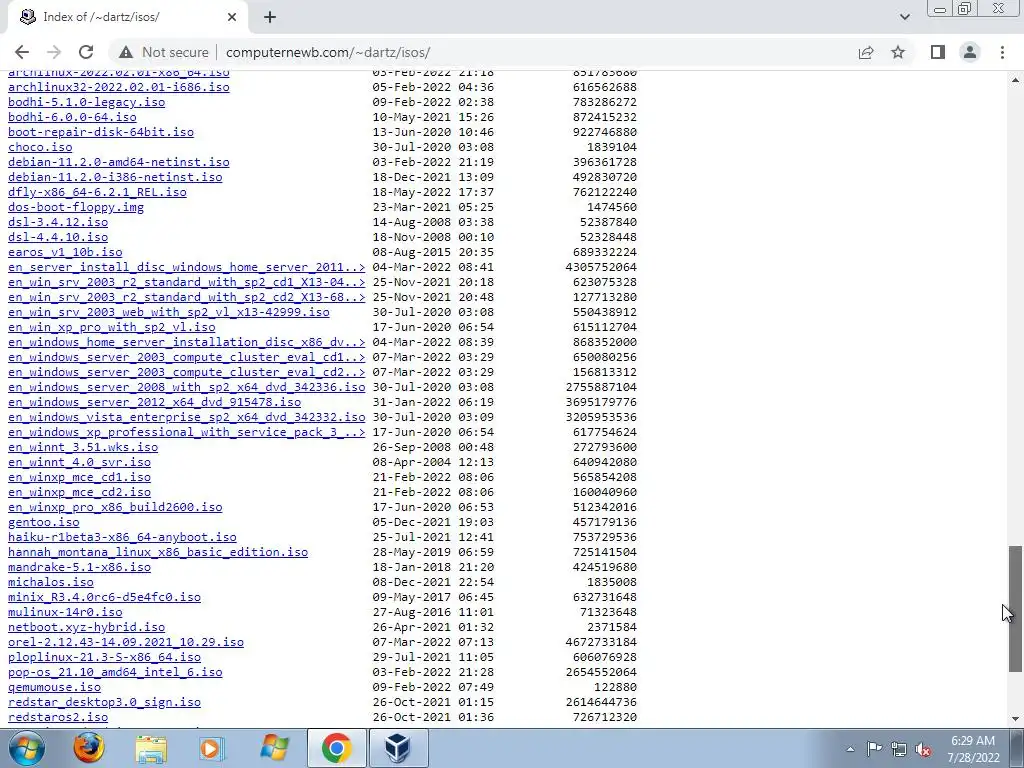Download redstar_desktop3.0_sign.iso
Image resolution: width=1024 pixels, height=768 pixels.
104,703
